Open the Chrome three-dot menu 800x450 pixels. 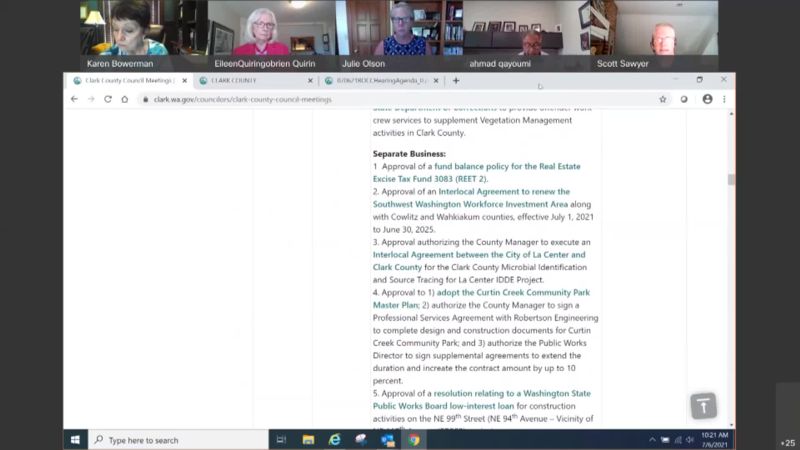724,99
